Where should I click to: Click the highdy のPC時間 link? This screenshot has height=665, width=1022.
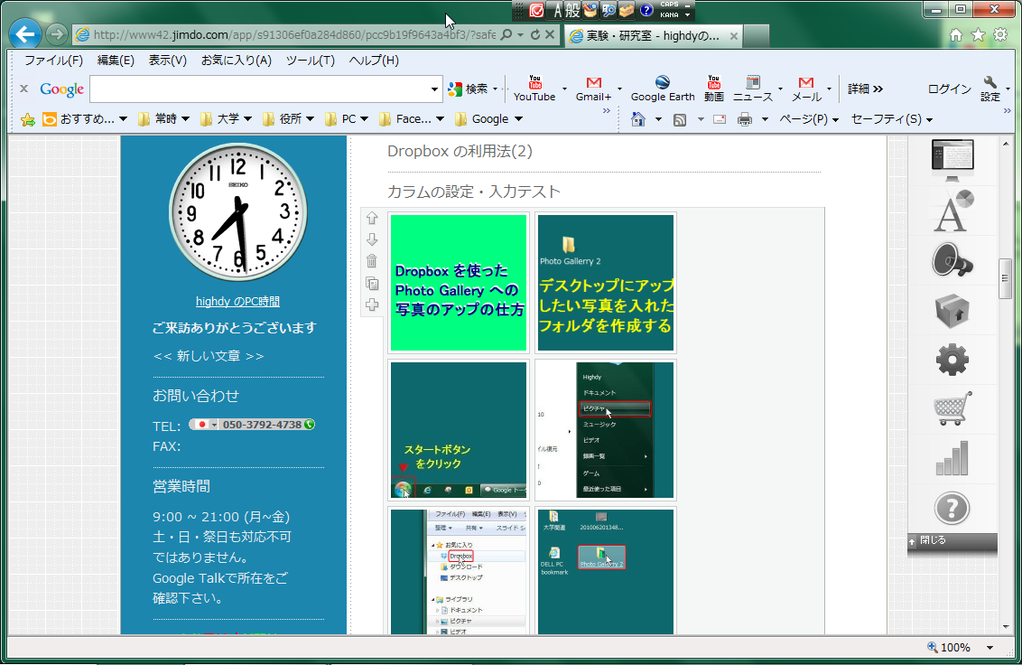point(238,301)
